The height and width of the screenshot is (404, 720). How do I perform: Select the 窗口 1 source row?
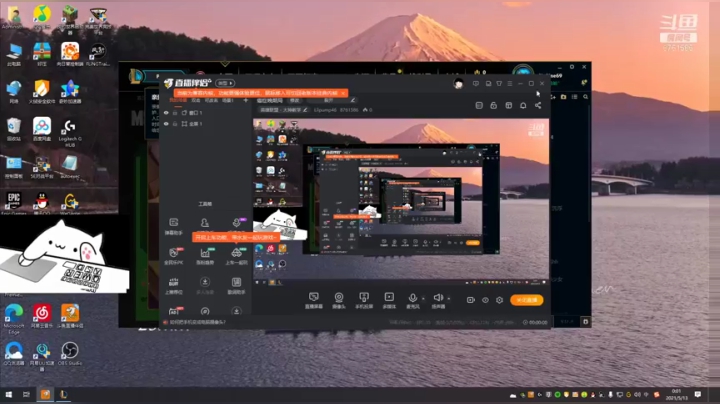[206, 112]
